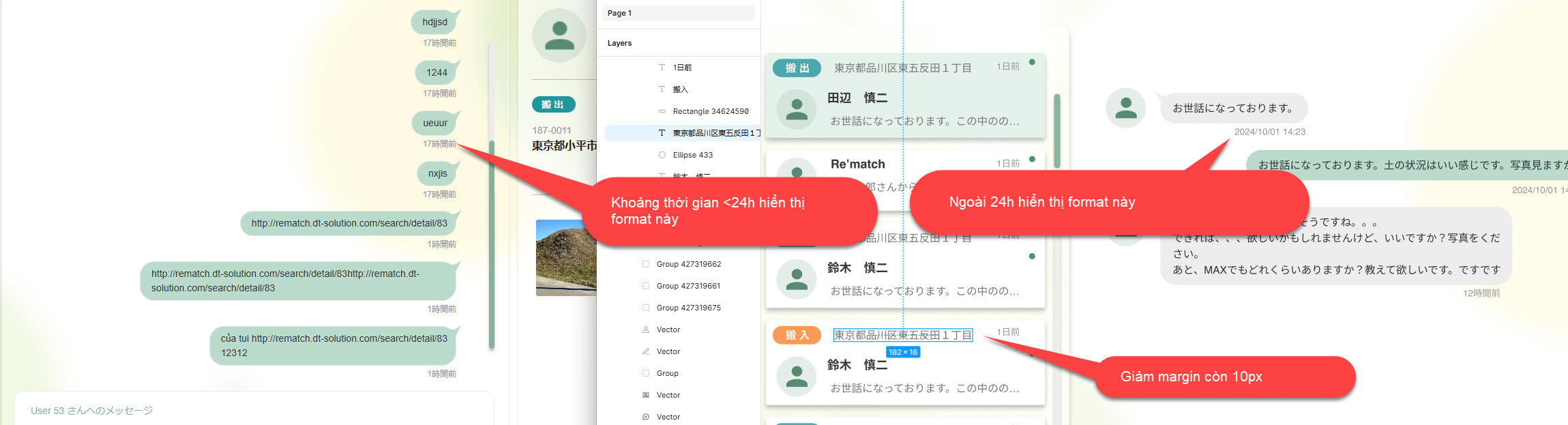Screen dimensions: 1568x425
Task: Click the sender avatar beside the お世話になっております message
Action: [x=1125, y=108]
